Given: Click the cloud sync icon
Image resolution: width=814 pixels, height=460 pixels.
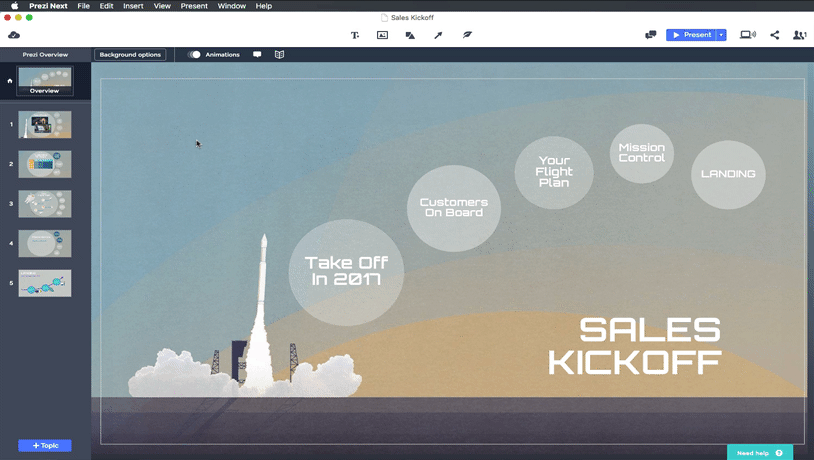Looking at the screenshot, I should pos(14,35).
